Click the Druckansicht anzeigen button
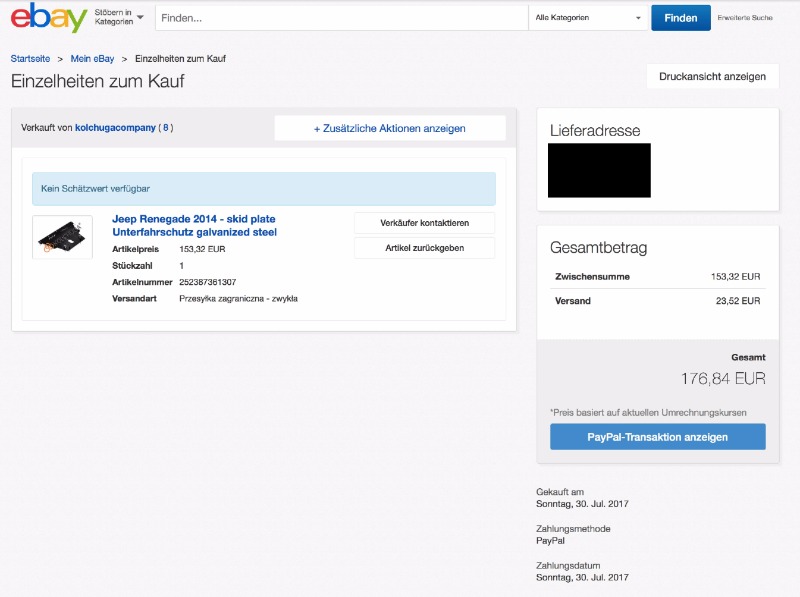Screen dimensions: 800x597 tap(712, 76)
